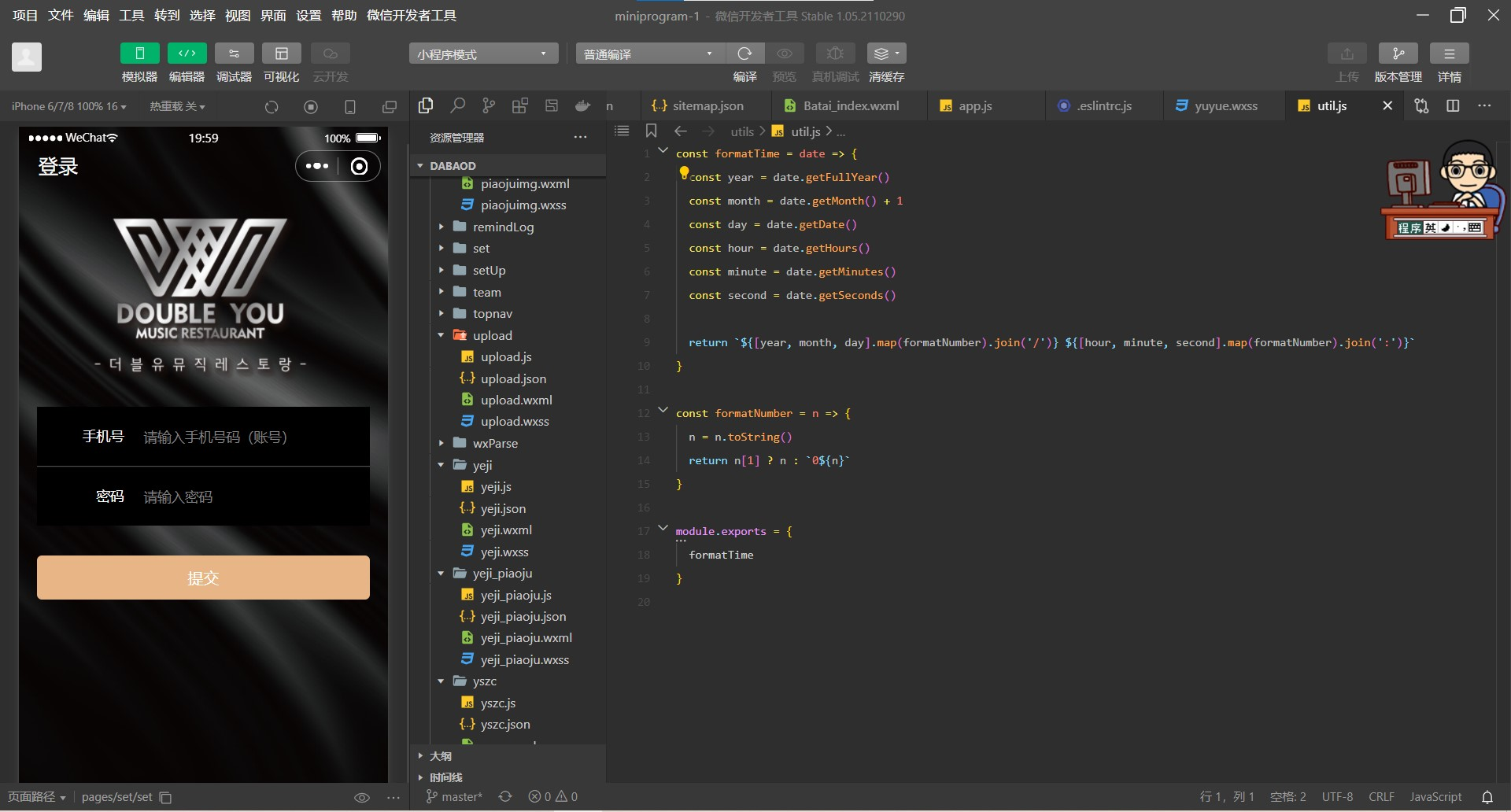The image size is (1511, 812).
Task: Open the settings menu
Action: tap(308, 15)
